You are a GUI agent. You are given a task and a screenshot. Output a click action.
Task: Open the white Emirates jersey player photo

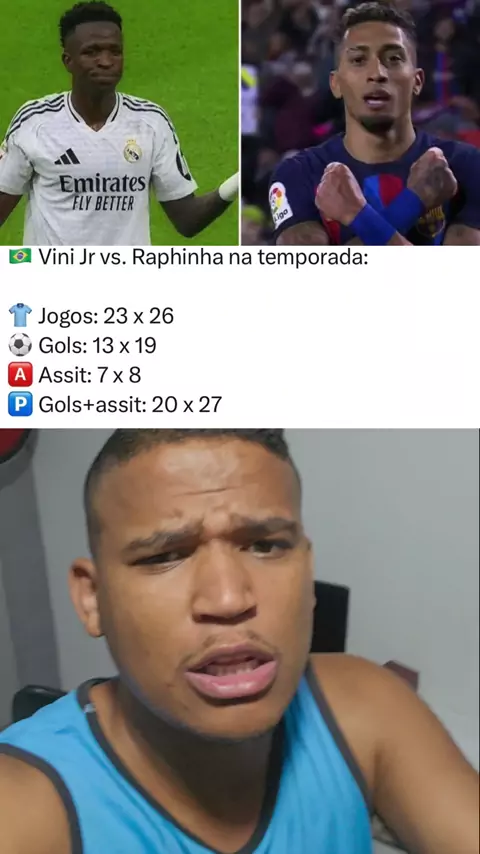point(119,123)
